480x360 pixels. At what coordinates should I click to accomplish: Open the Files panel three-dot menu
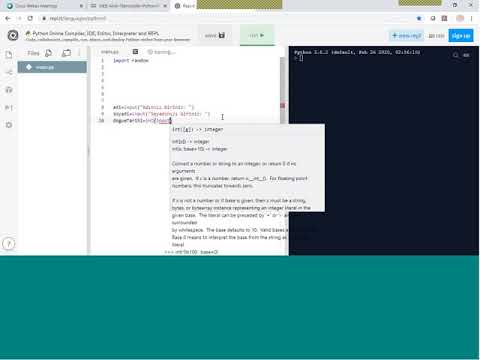tap(79, 53)
